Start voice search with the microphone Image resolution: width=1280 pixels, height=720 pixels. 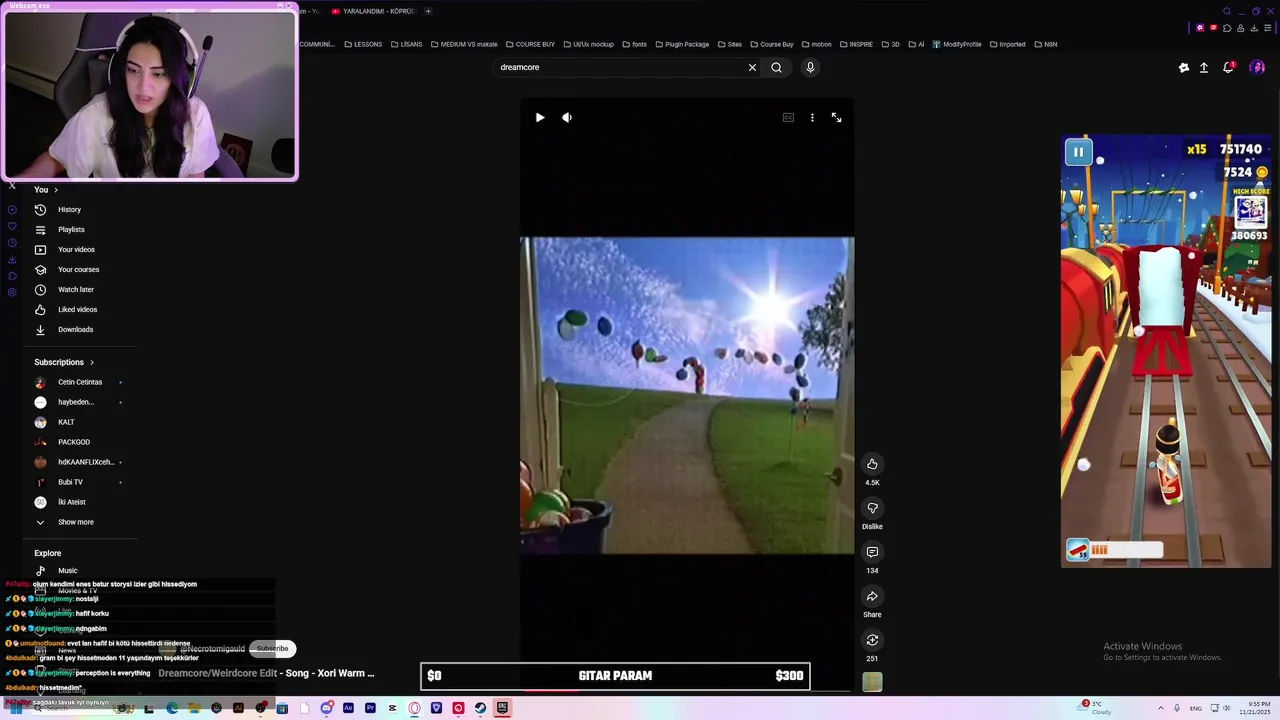point(810,67)
